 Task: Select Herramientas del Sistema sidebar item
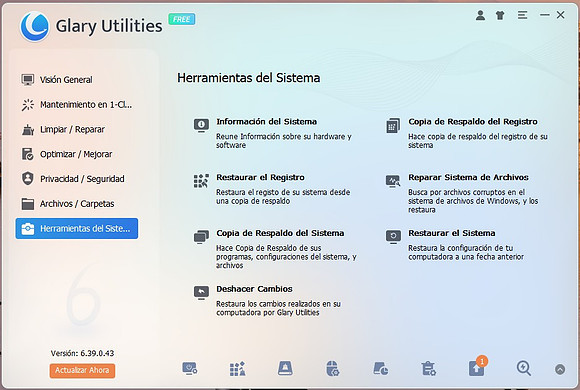click(x=77, y=229)
